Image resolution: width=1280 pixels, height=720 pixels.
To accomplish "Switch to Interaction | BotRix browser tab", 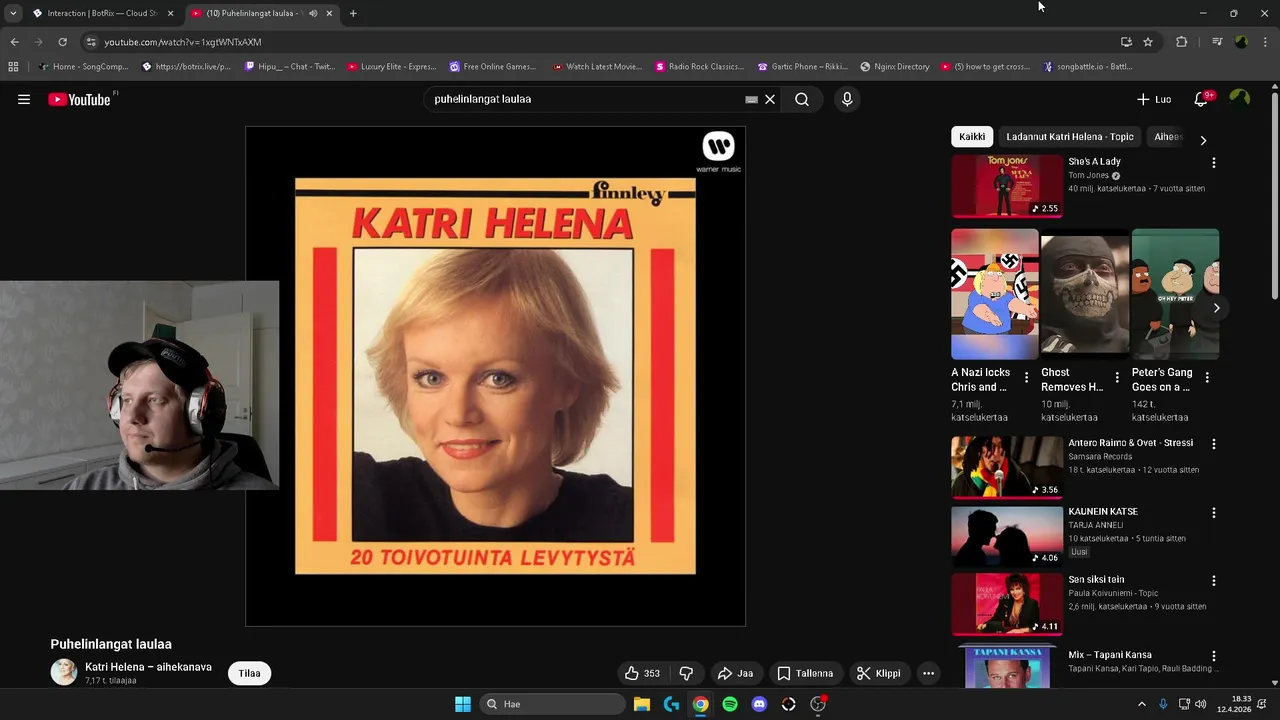I will click(x=102, y=13).
